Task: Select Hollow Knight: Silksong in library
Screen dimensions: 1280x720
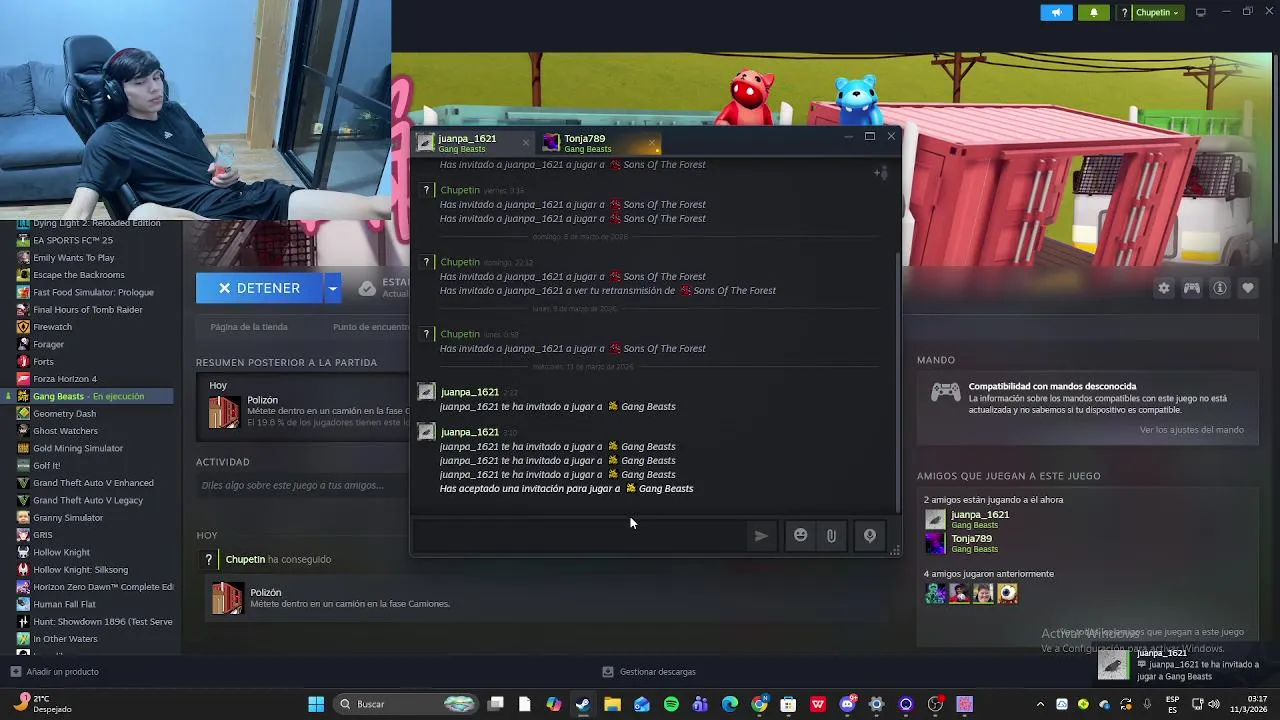Action: 80,570
